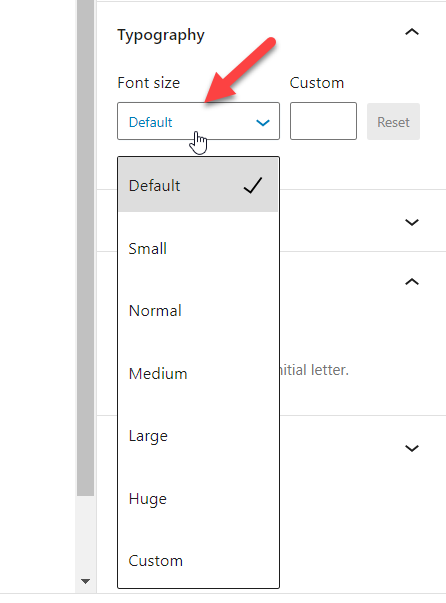Select Default in the font size list
The width and height of the screenshot is (446, 603).
click(x=198, y=185)
